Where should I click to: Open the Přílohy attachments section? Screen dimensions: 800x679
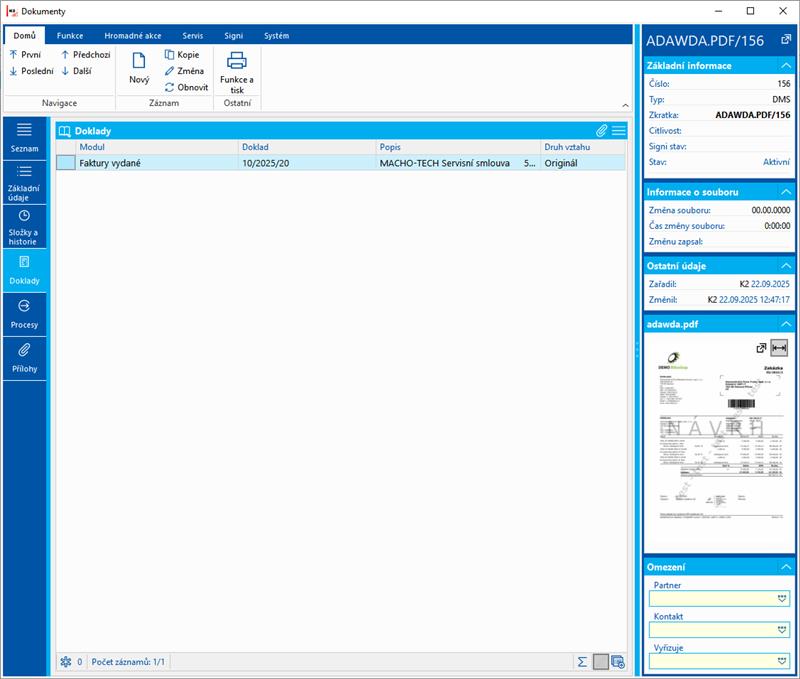pyautogui.click(x=24, y=359)
